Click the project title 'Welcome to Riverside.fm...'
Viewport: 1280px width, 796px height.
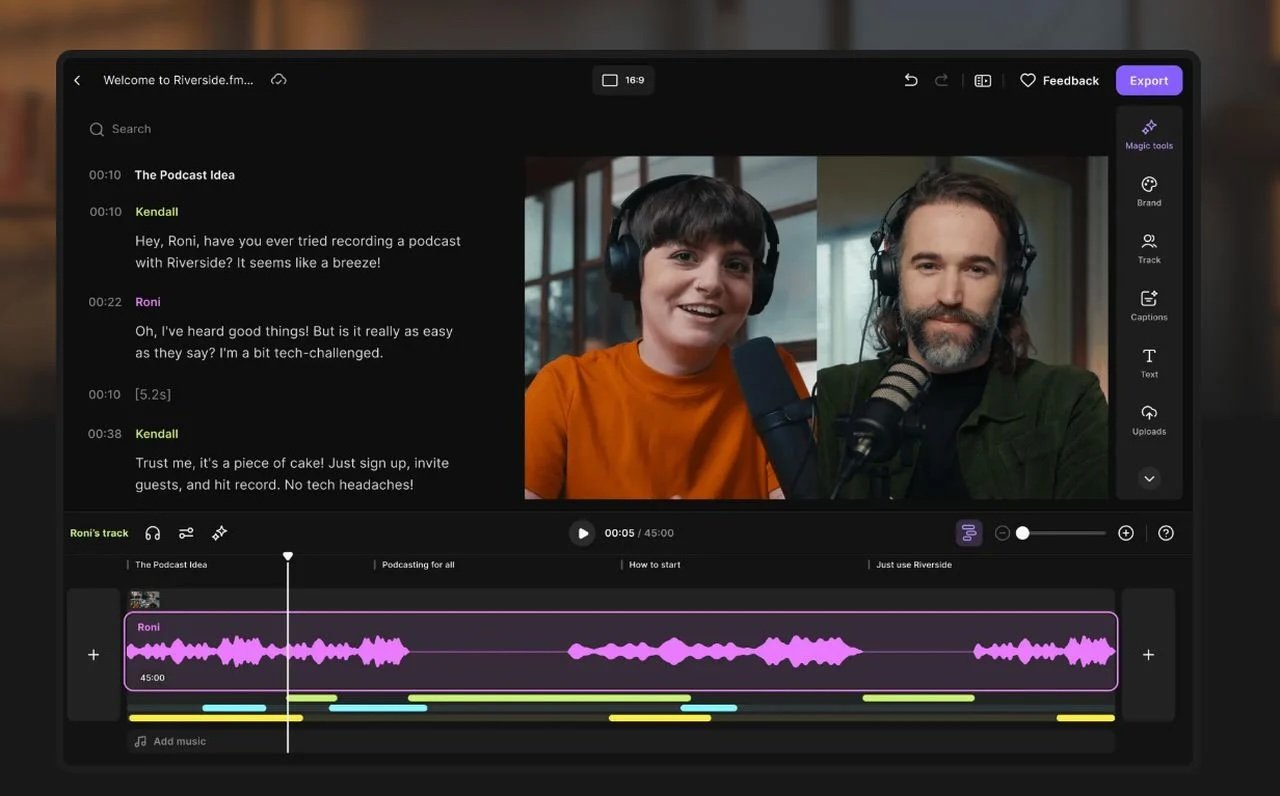click(178, 80)
